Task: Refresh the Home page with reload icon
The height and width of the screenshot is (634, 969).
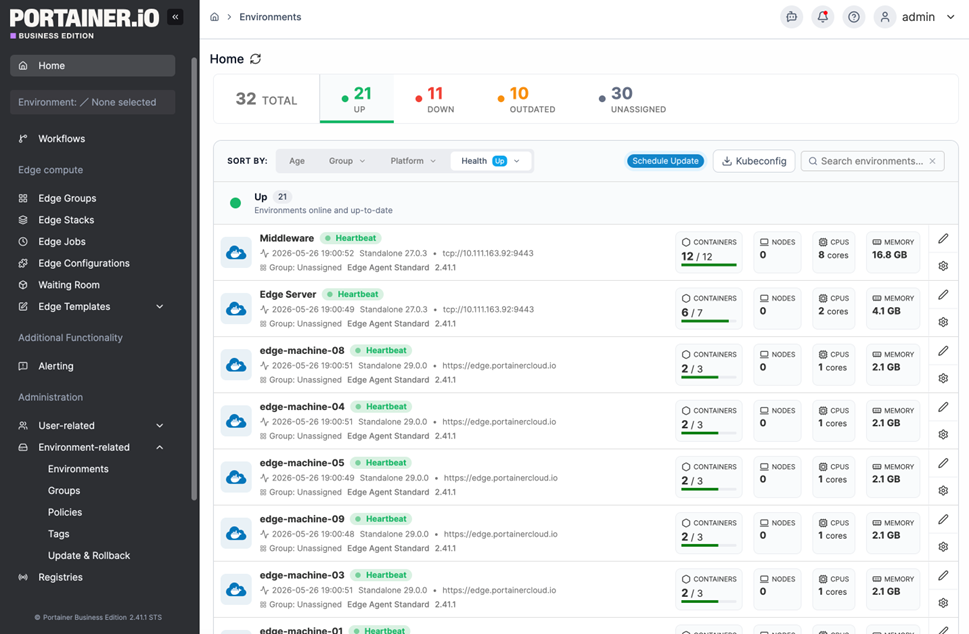Action: [256, 59]
